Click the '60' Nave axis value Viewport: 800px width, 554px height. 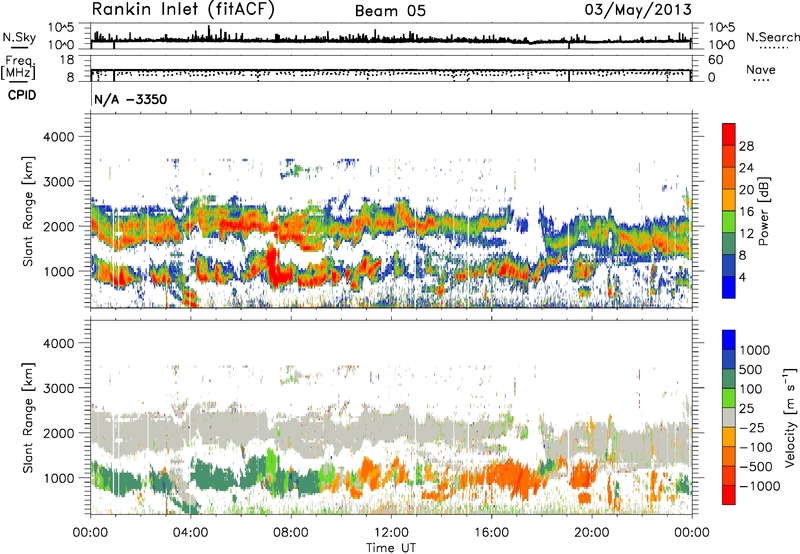715,60
